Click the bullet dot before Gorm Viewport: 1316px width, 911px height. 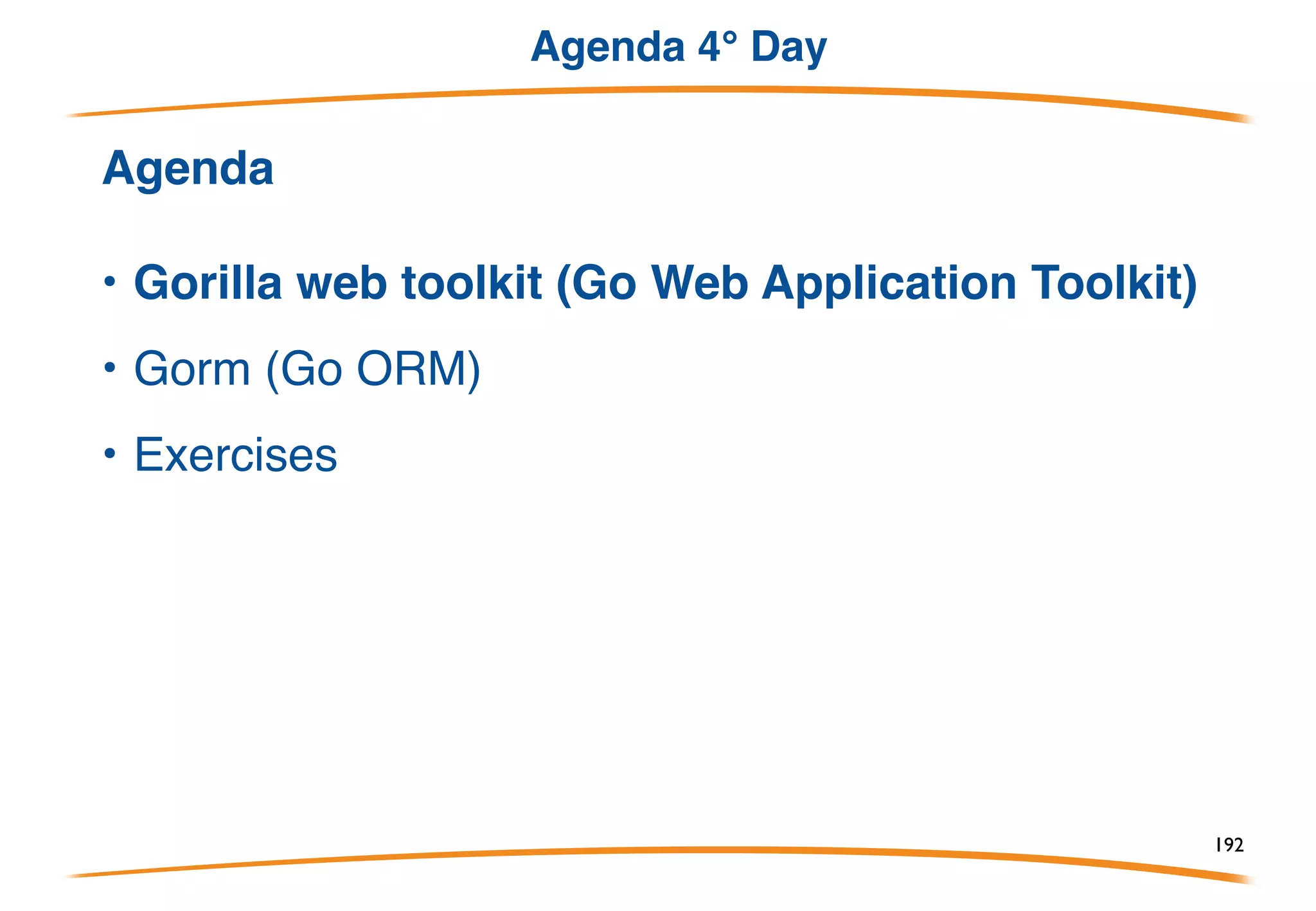tap(110, 368)
